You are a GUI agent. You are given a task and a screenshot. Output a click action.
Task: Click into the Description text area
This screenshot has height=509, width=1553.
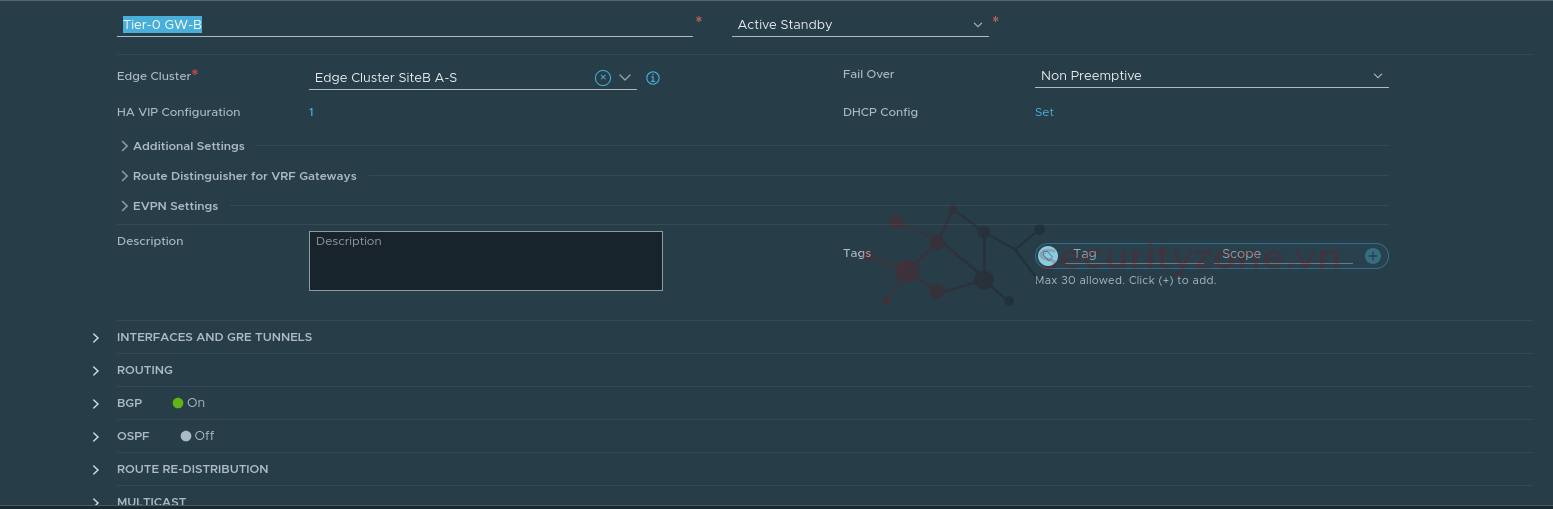[x=485, y=262]
